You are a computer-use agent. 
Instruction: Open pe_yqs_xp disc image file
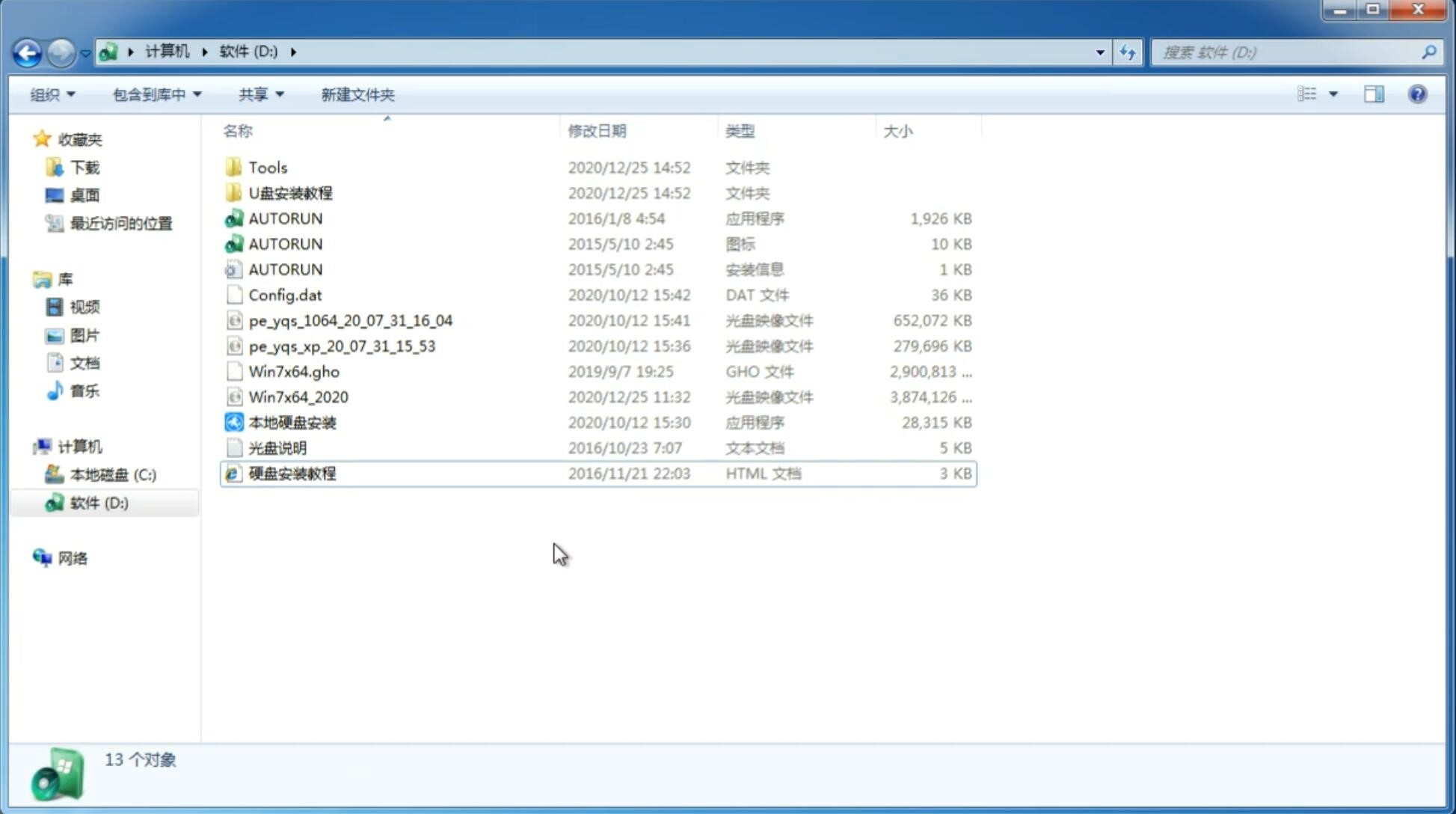[x=341, y=346]
